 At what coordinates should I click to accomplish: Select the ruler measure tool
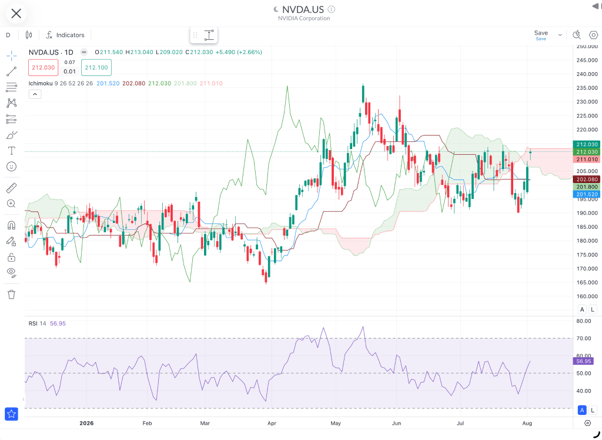point(12,188)
